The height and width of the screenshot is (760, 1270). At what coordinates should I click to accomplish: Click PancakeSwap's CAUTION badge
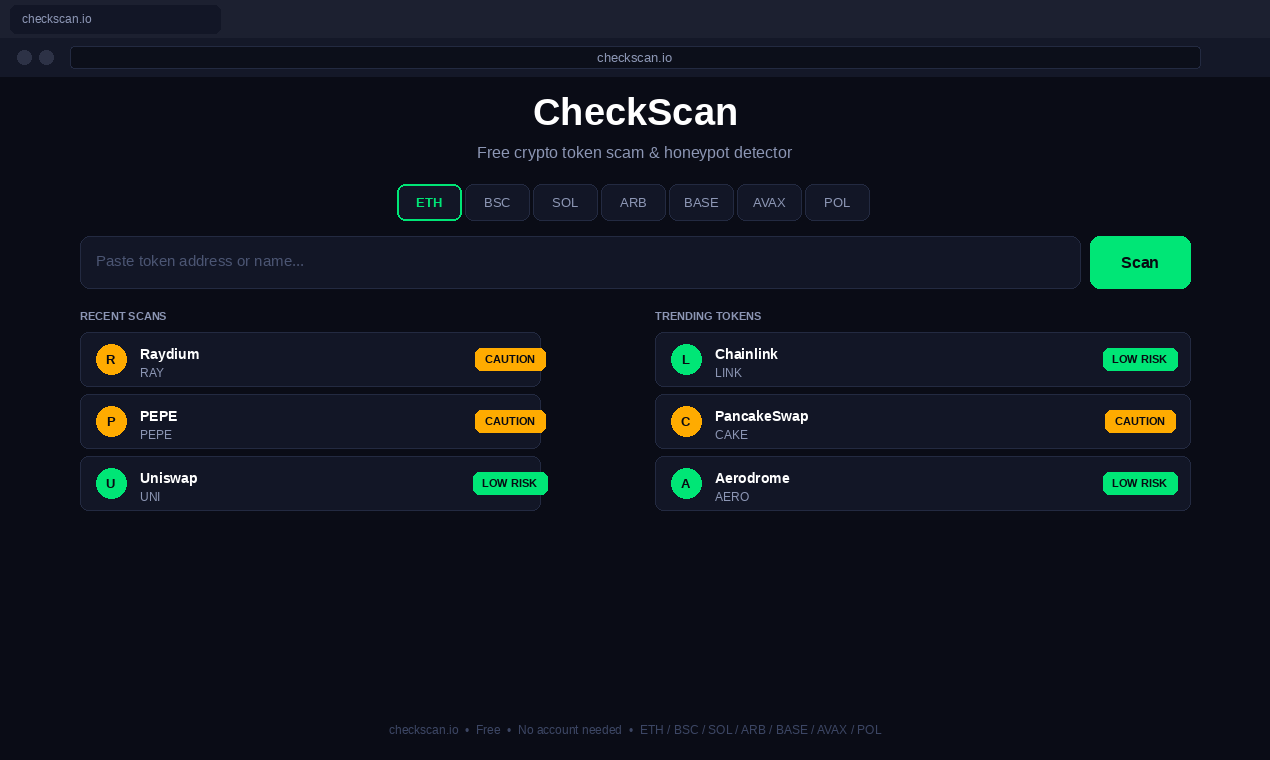[x=1140, y=421]
